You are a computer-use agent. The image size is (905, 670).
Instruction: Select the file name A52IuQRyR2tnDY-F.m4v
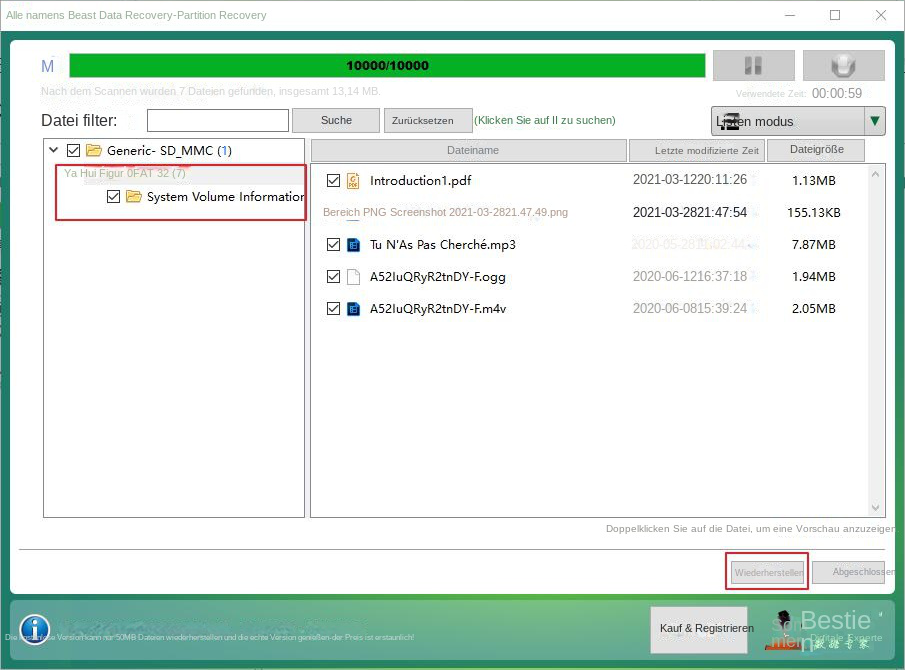[x=437, y=309]
